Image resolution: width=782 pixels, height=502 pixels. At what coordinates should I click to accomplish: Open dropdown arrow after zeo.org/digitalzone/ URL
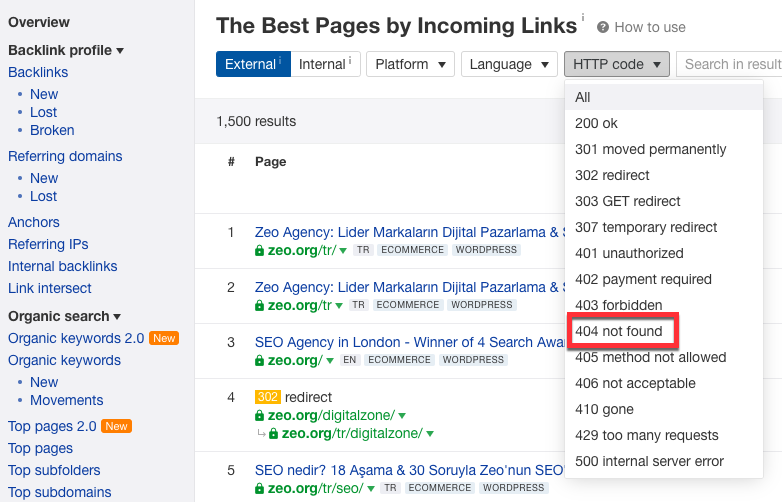pyautogui.click(x=402, y=416)
